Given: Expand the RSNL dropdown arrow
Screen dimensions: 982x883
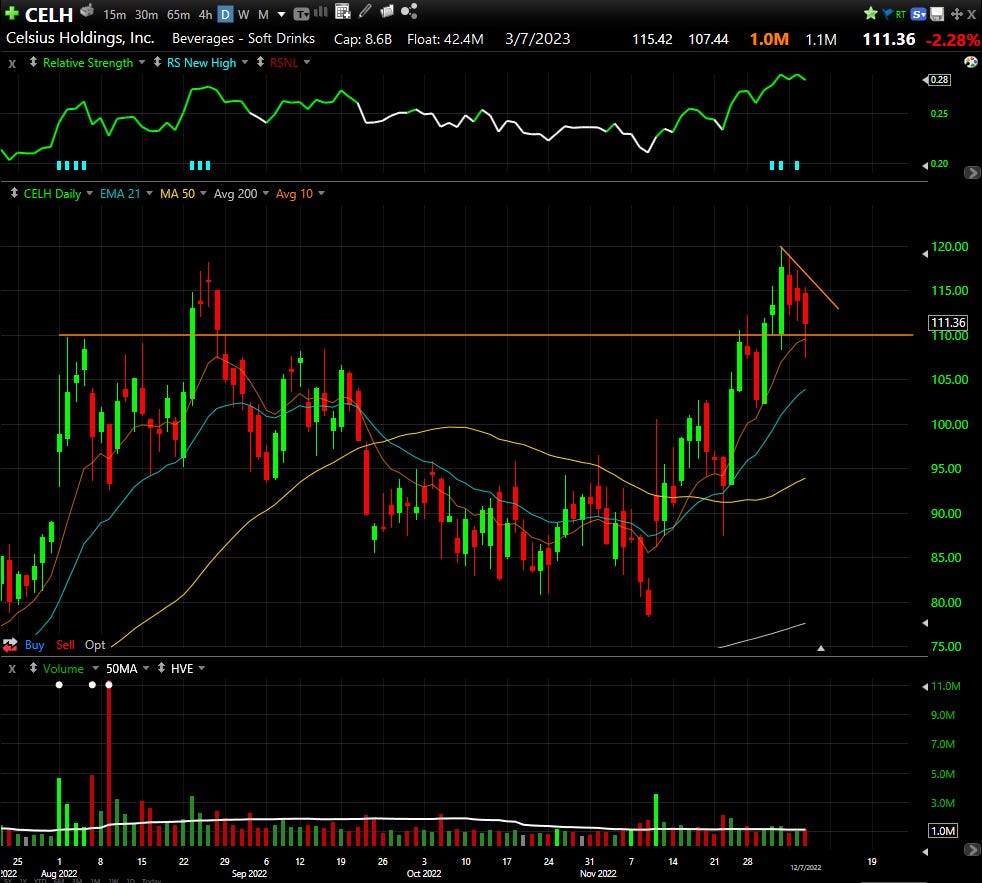Looking at the screenshot, I should [x=307, y=62].
